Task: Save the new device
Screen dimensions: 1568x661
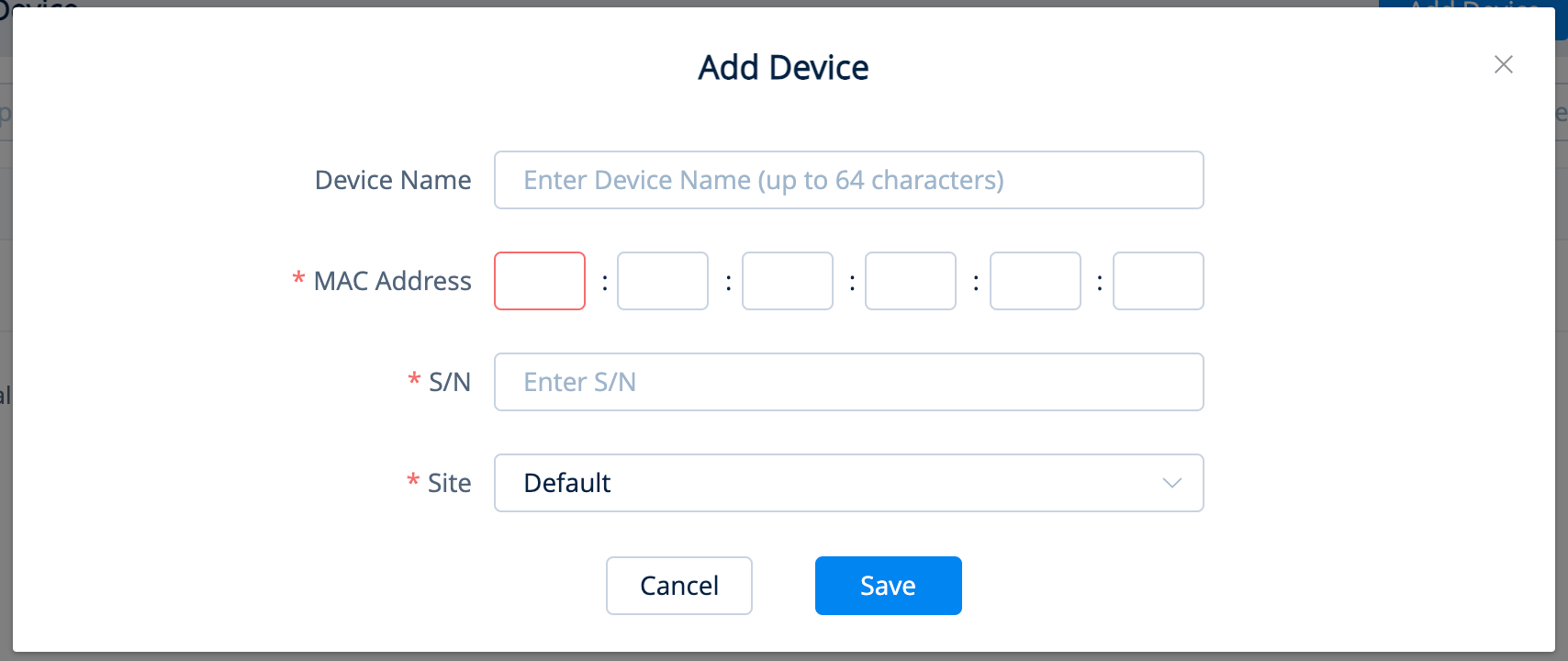Action: 889,586
